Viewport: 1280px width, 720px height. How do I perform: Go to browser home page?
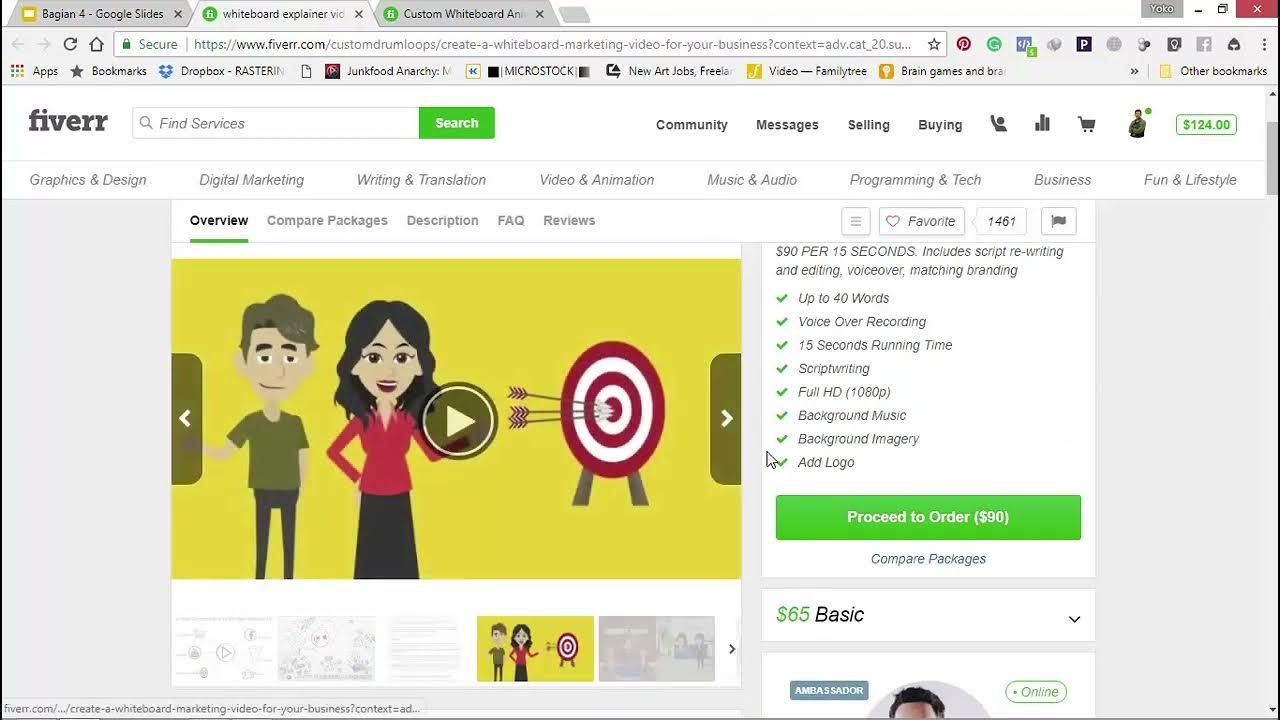point(96,44)
